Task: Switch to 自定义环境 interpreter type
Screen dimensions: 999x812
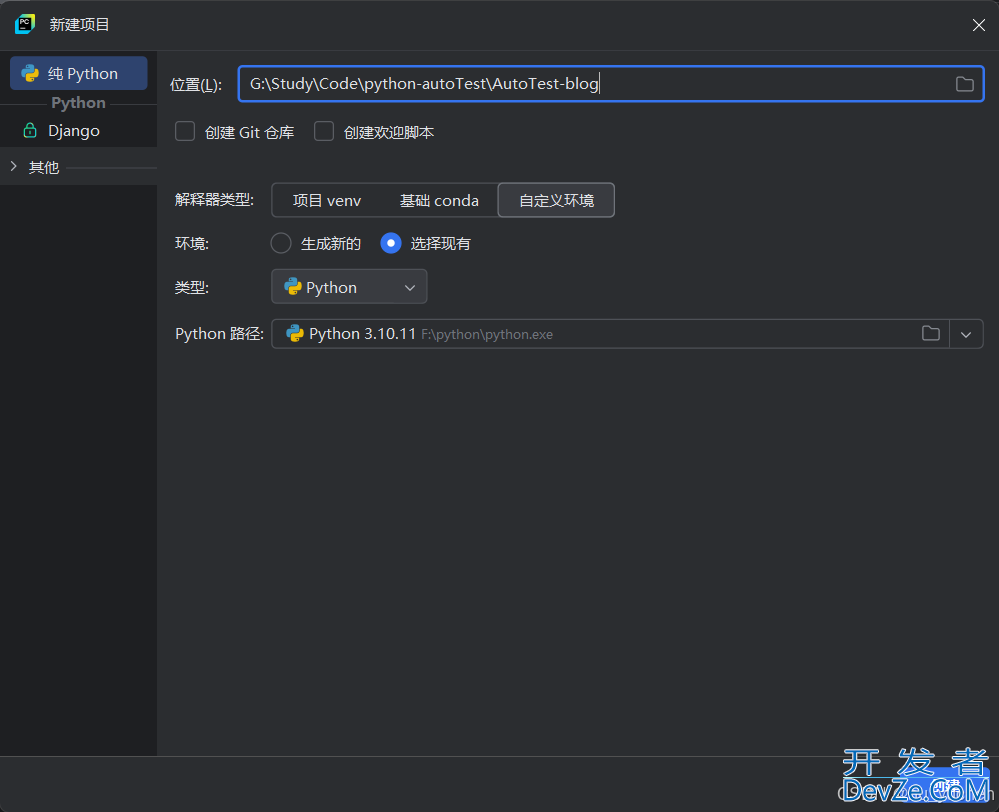Action: point(556,200)
